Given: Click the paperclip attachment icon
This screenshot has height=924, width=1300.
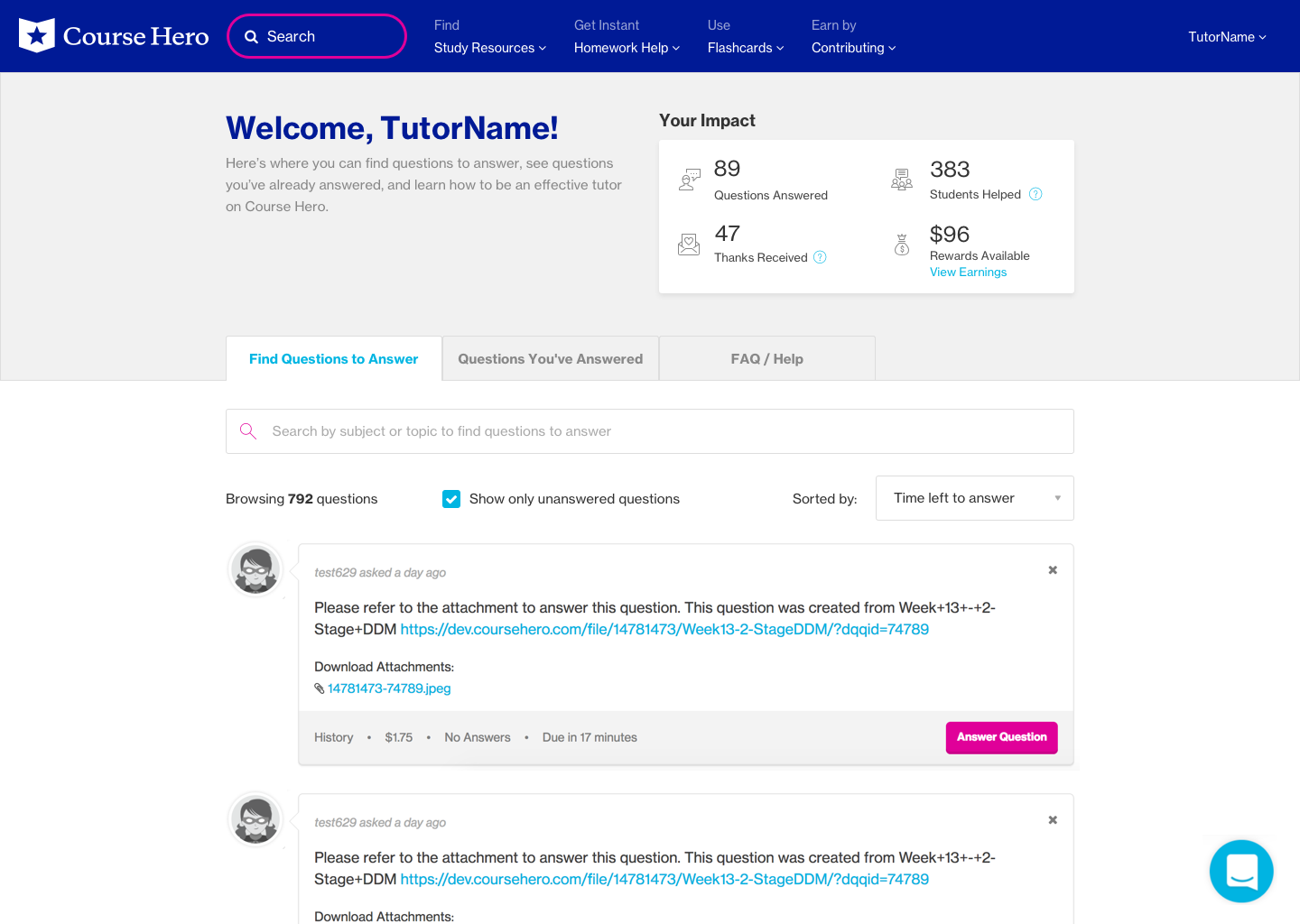Looking at the screenshot, I should click(320, 688).
